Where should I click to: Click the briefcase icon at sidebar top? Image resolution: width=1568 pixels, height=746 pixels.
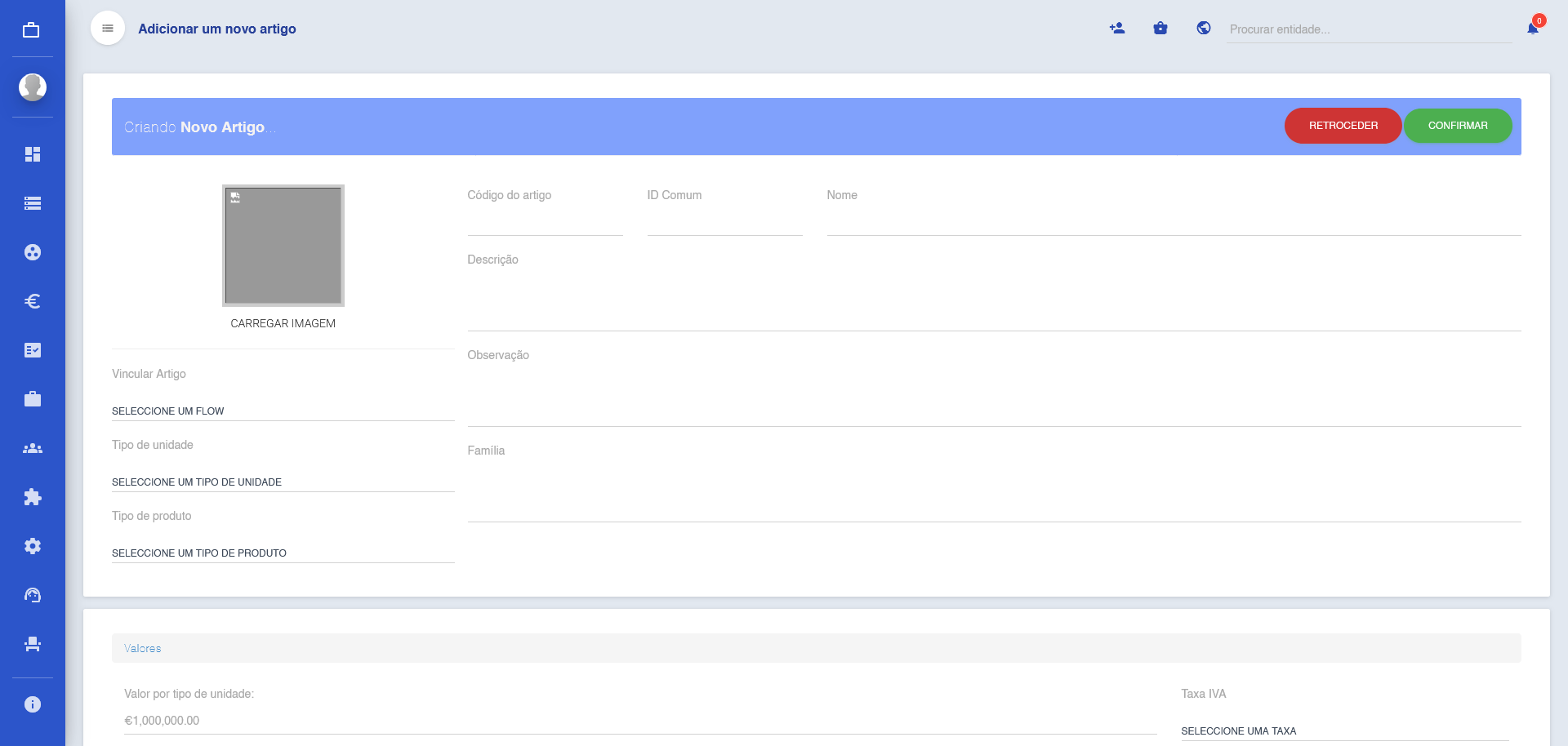pos(31,30)
